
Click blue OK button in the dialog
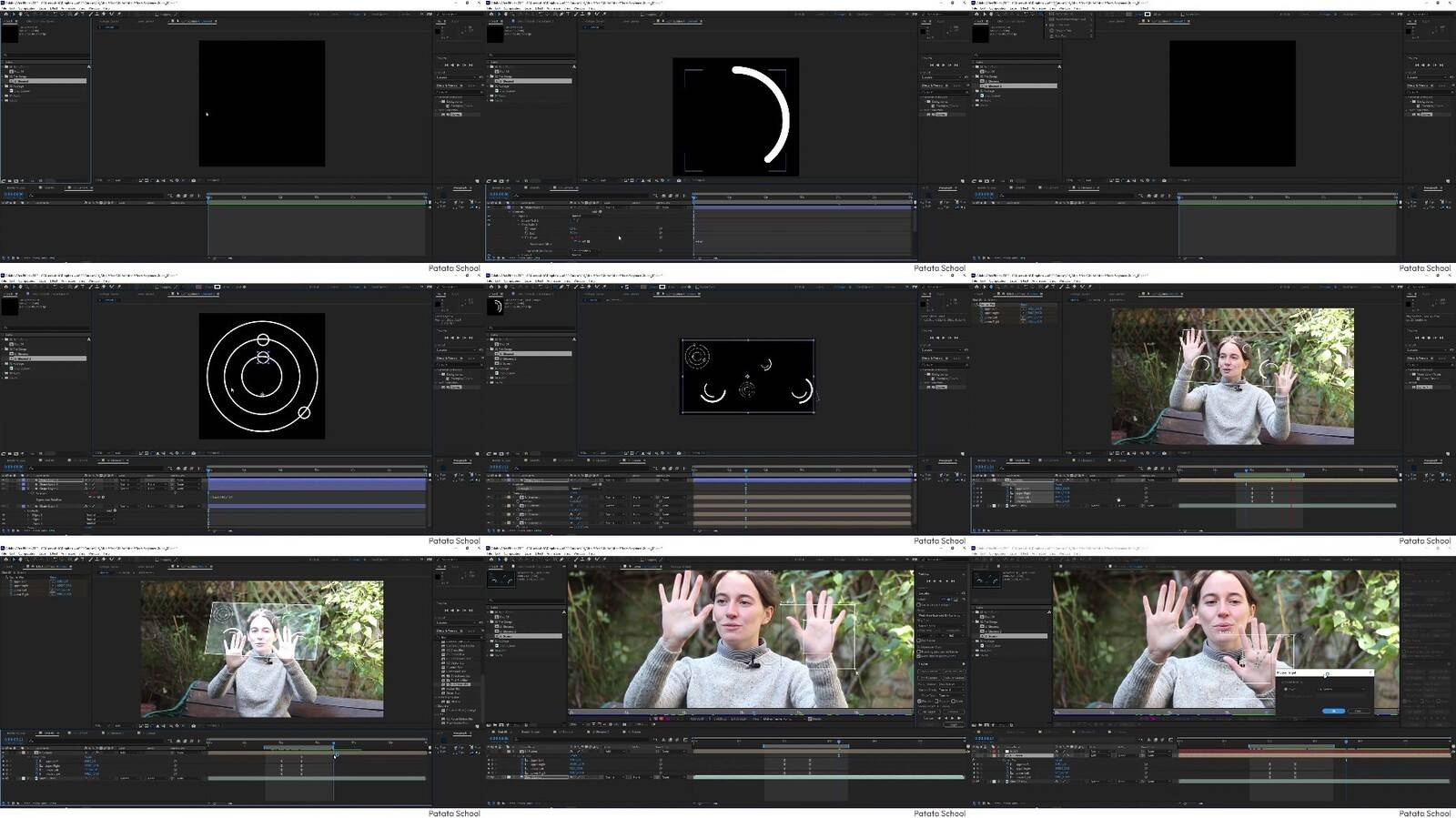pyautogui.click(x=1333, y=711)
